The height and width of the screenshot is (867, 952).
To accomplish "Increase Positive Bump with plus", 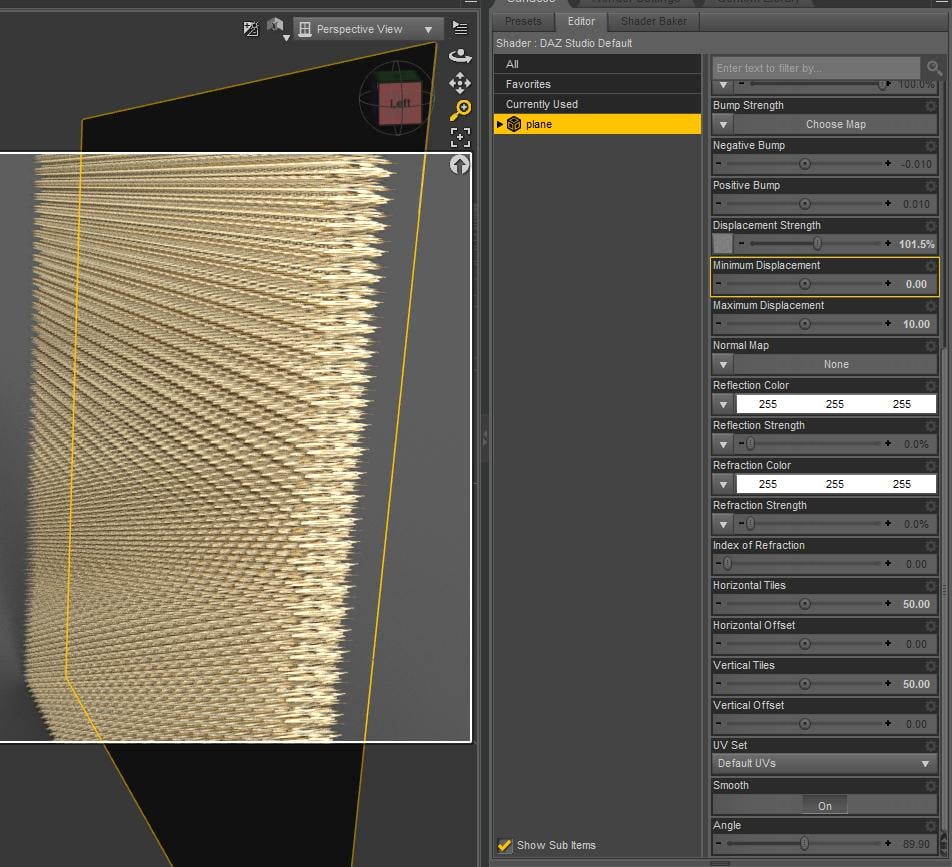I will tap(888, 203).
